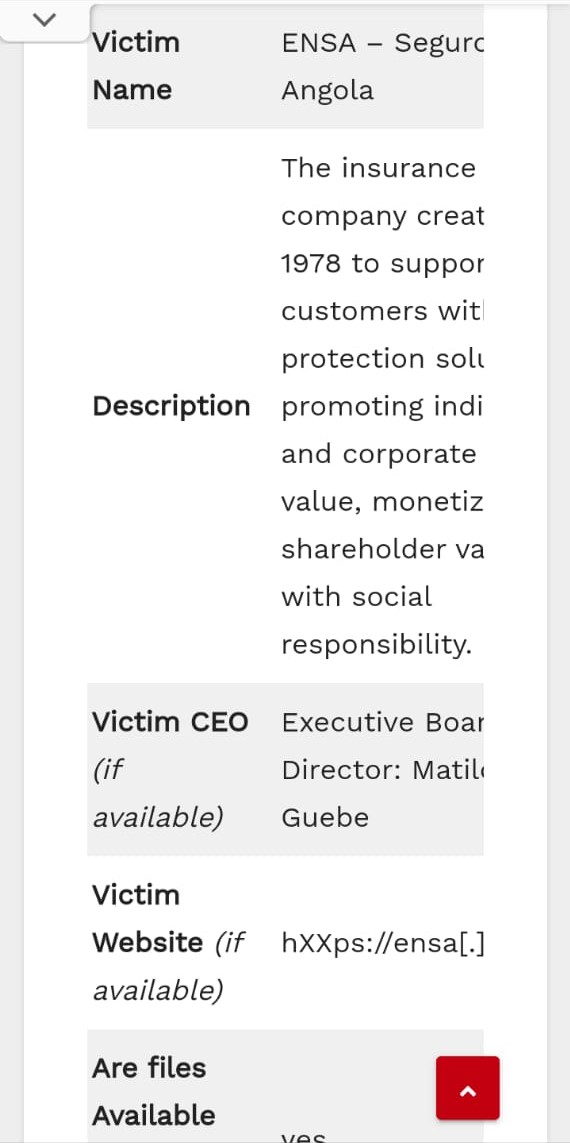Viewport: 570px width, 1143px height.
Task: Click "and corporate" in the description
Action: tap(378, 453)
